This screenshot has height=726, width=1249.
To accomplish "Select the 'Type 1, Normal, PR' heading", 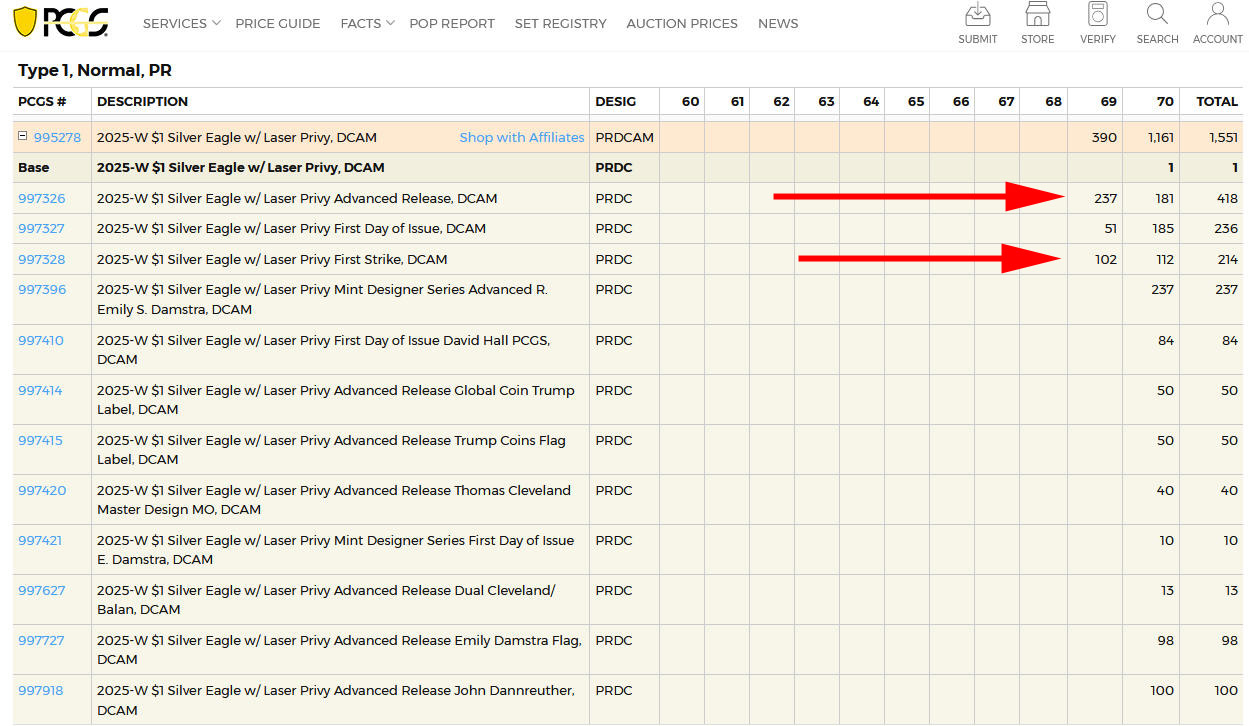I will (95, 70).
